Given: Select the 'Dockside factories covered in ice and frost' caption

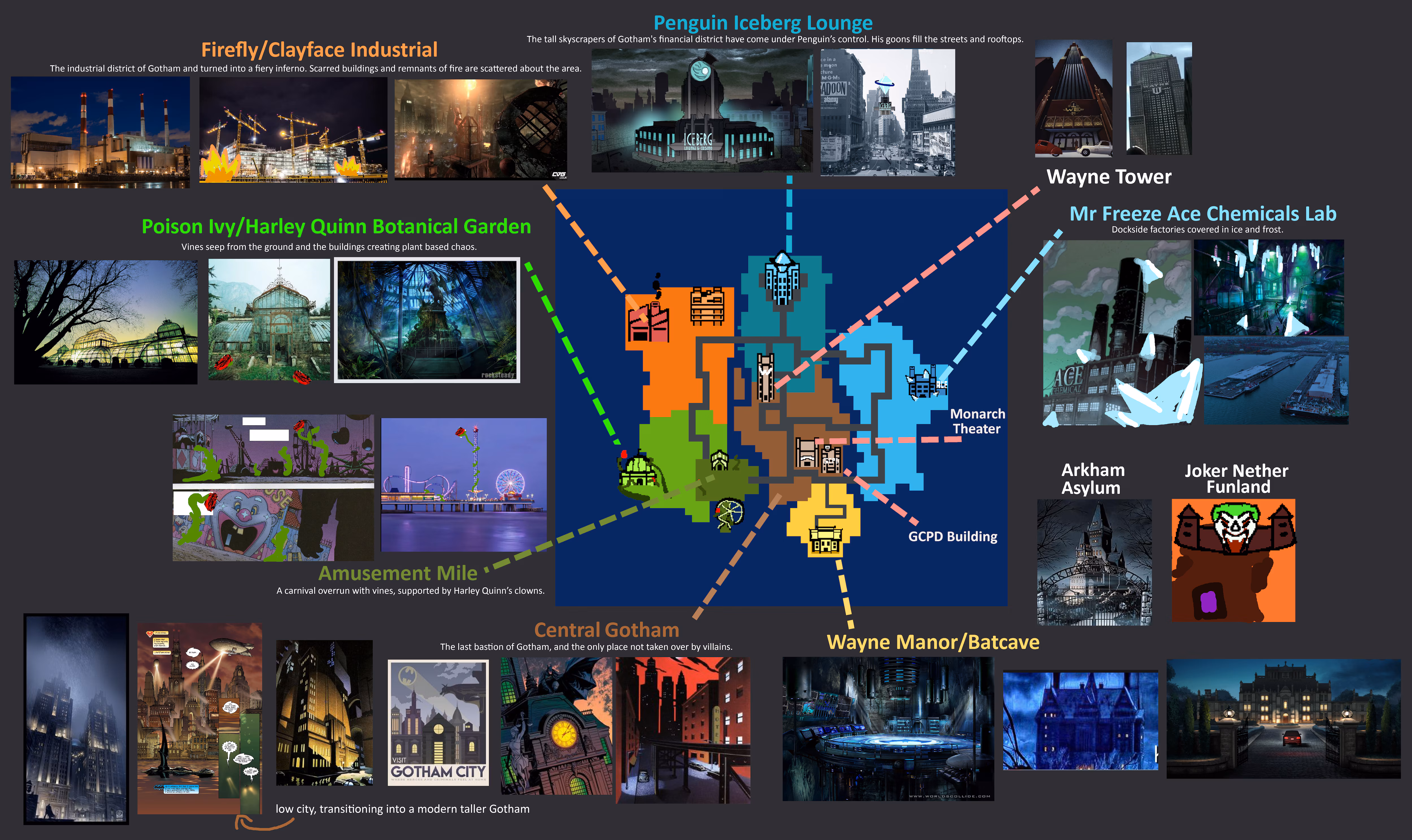Looking at the screenshot, I should (1197, 230).
